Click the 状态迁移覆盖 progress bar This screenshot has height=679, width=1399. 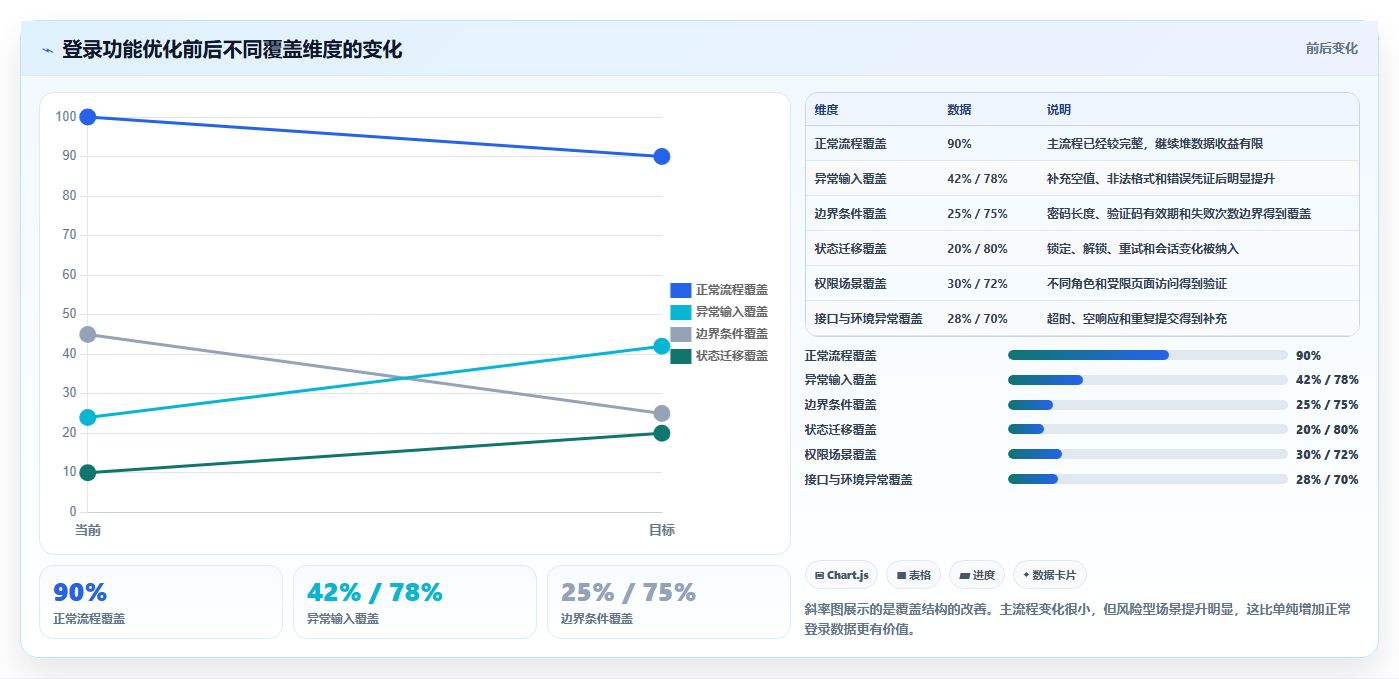(x=1148, y=429)
